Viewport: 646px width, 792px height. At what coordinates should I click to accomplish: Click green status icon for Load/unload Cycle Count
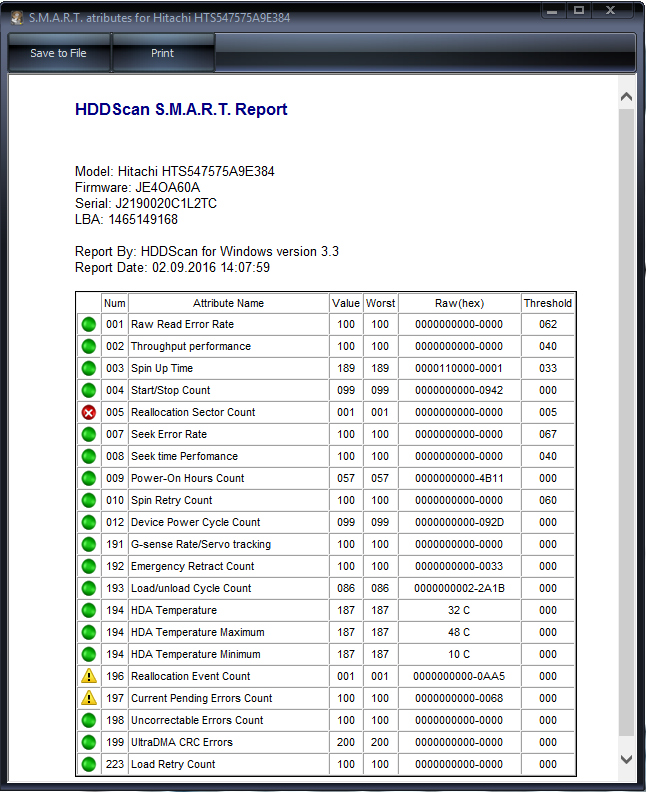click(89, 588)
